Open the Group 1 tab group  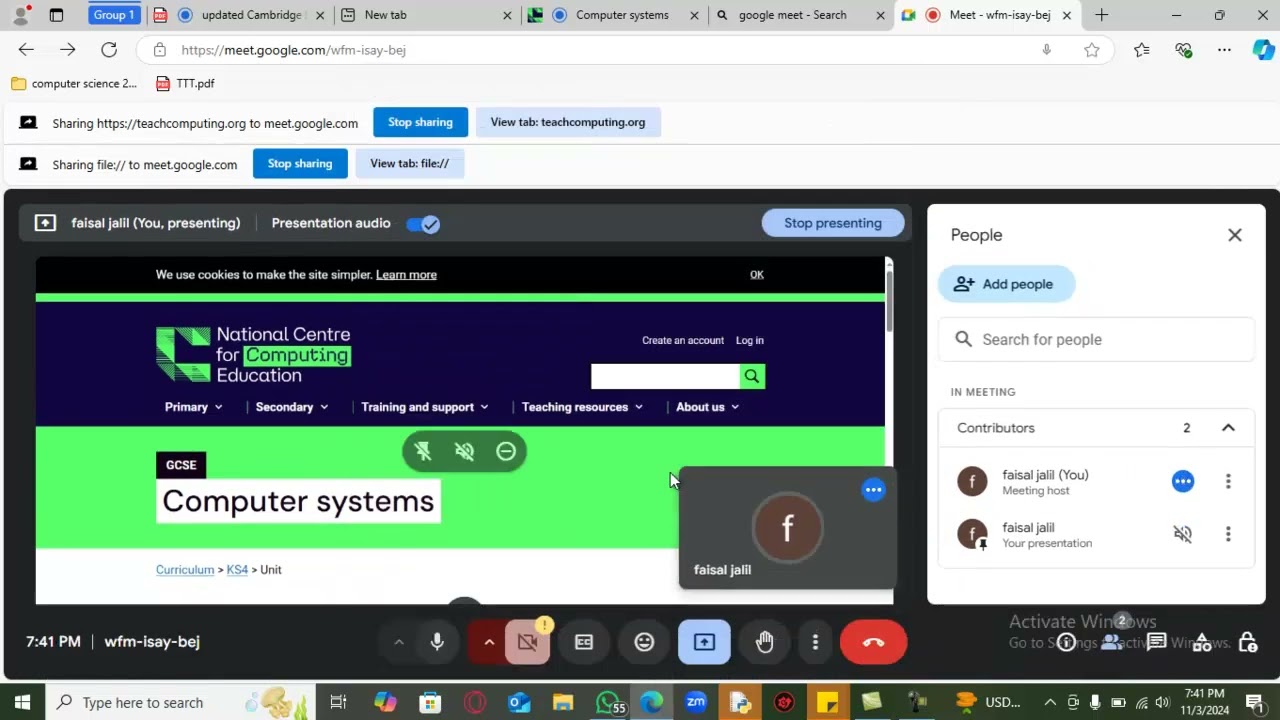click(x=113, y=15)
